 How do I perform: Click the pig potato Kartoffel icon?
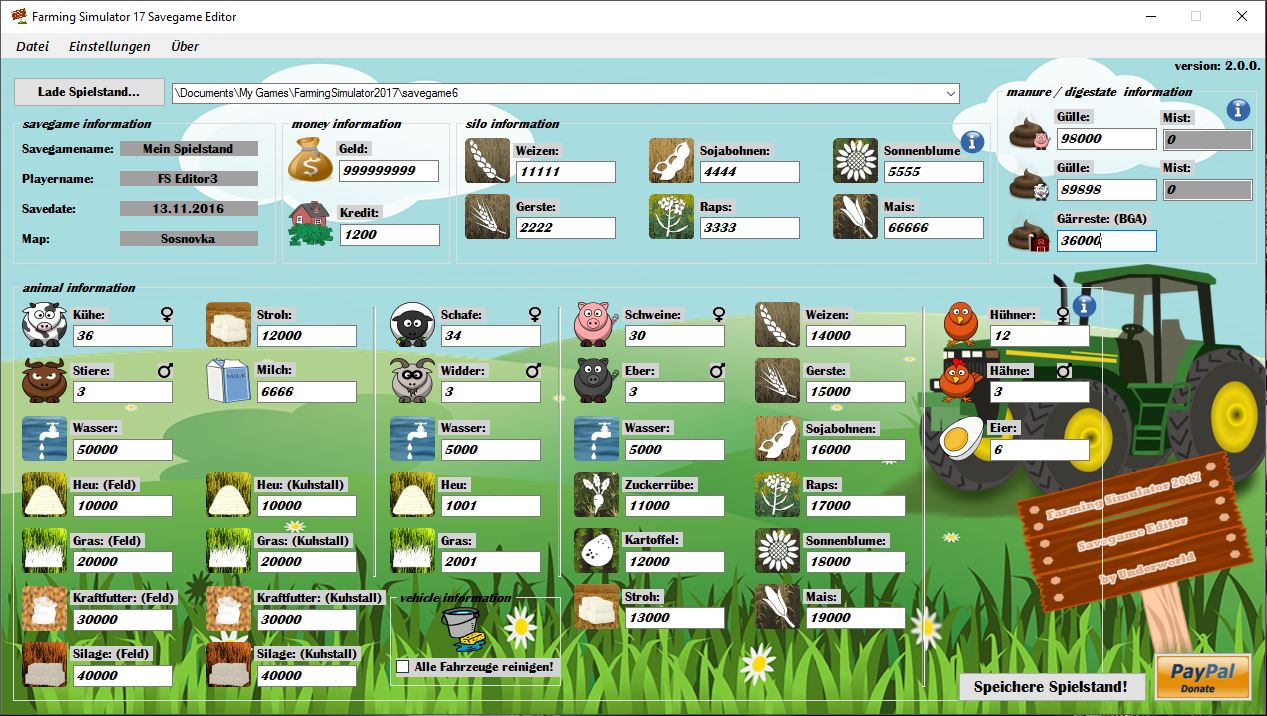596,550
